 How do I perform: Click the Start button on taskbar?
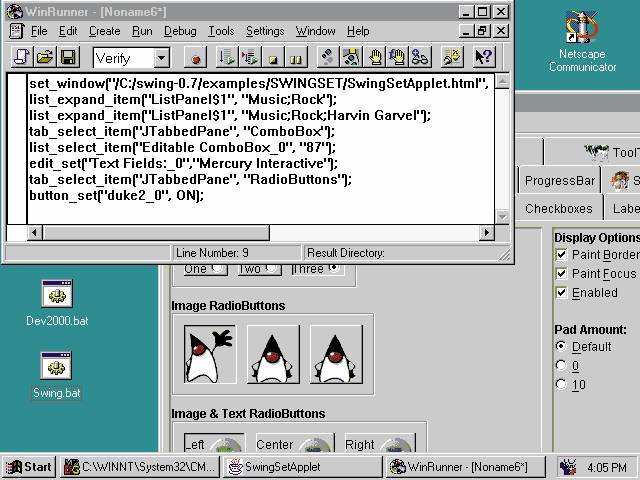(x=29, y=467)
